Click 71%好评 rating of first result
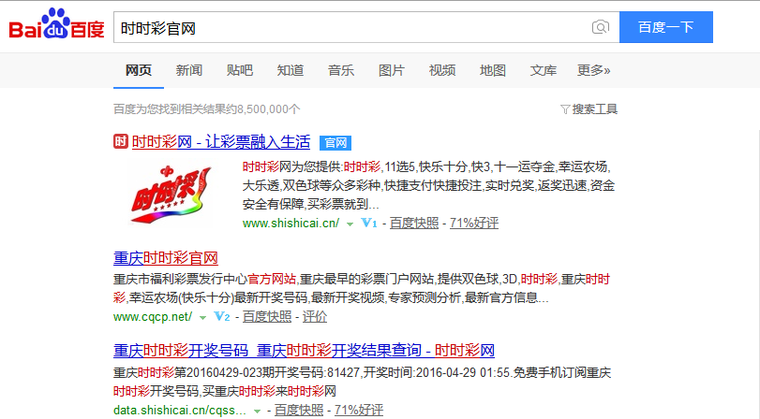The height and width of the screenshot is (419, 760). tap(474, 223)
